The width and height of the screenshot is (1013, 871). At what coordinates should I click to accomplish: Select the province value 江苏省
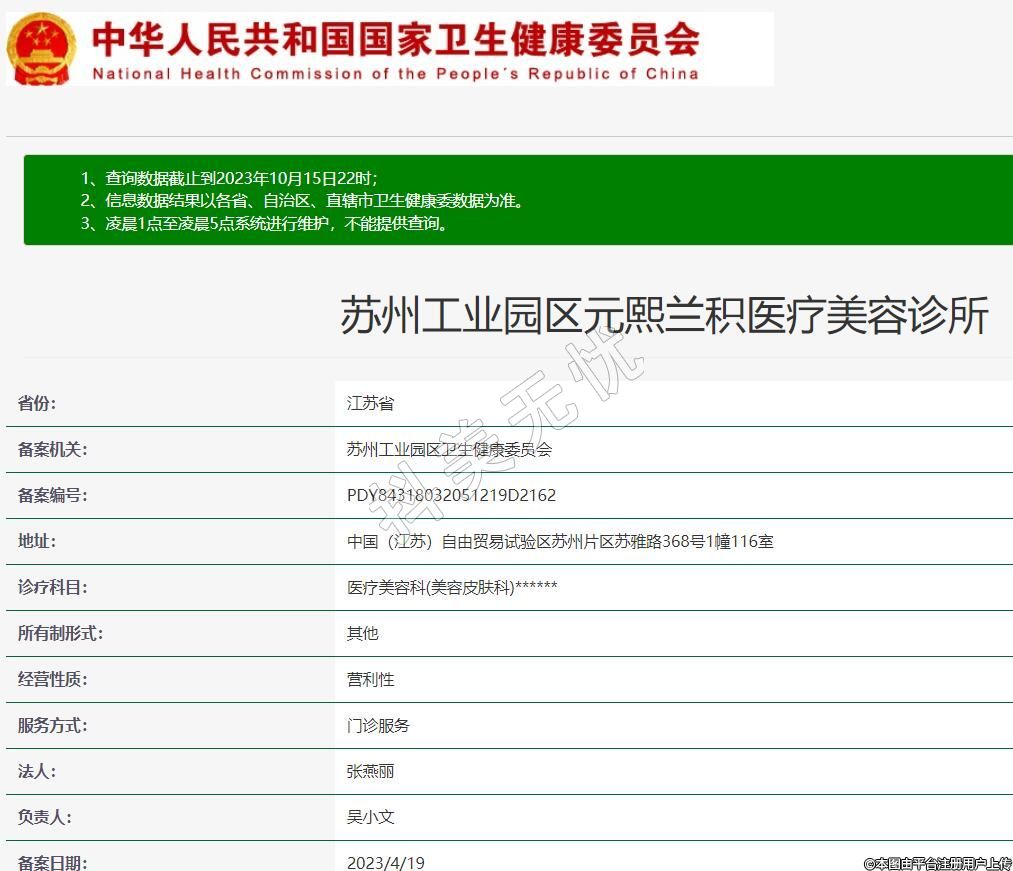[370, 403]
